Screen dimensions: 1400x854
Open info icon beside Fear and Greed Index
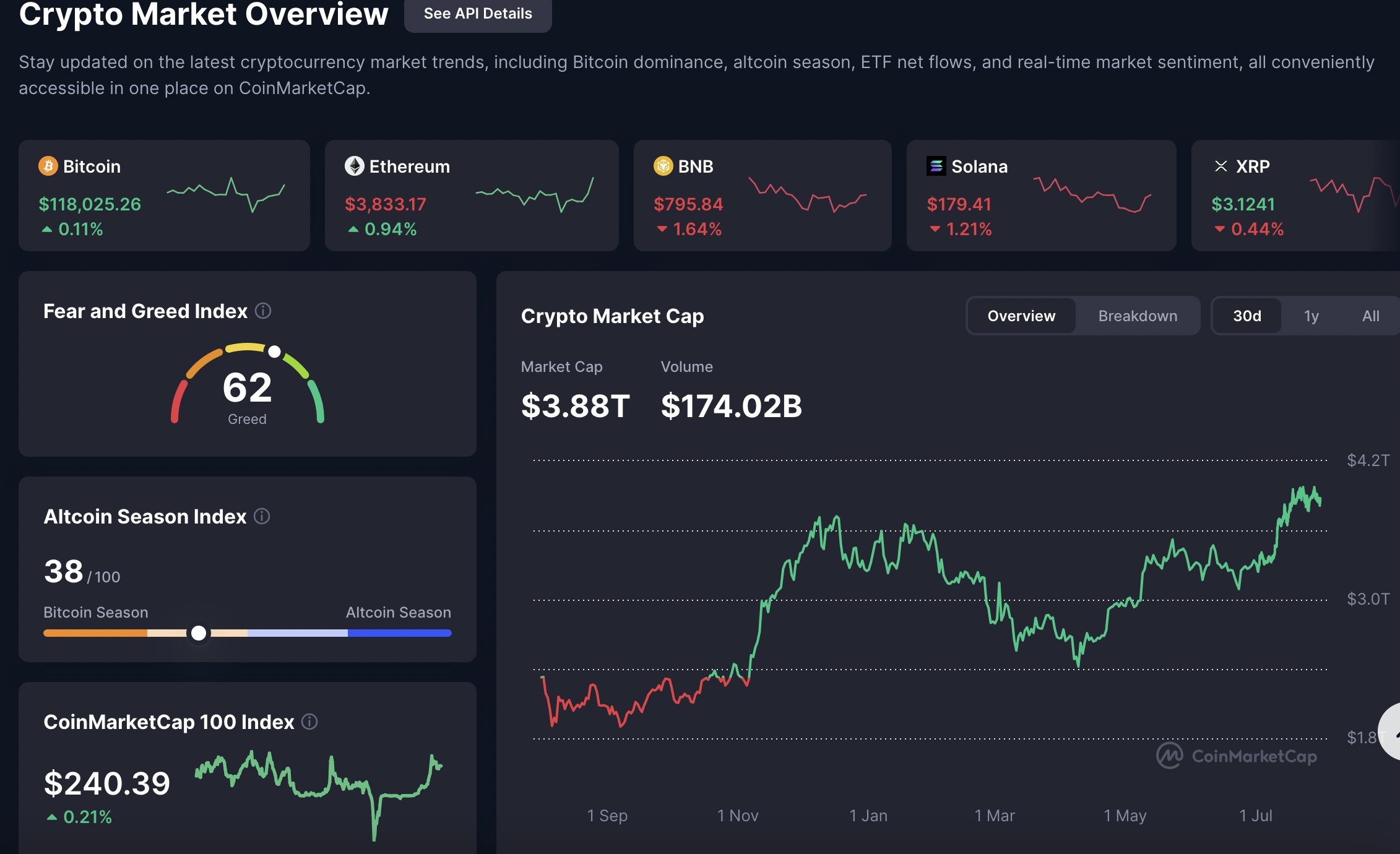(263, 311)
